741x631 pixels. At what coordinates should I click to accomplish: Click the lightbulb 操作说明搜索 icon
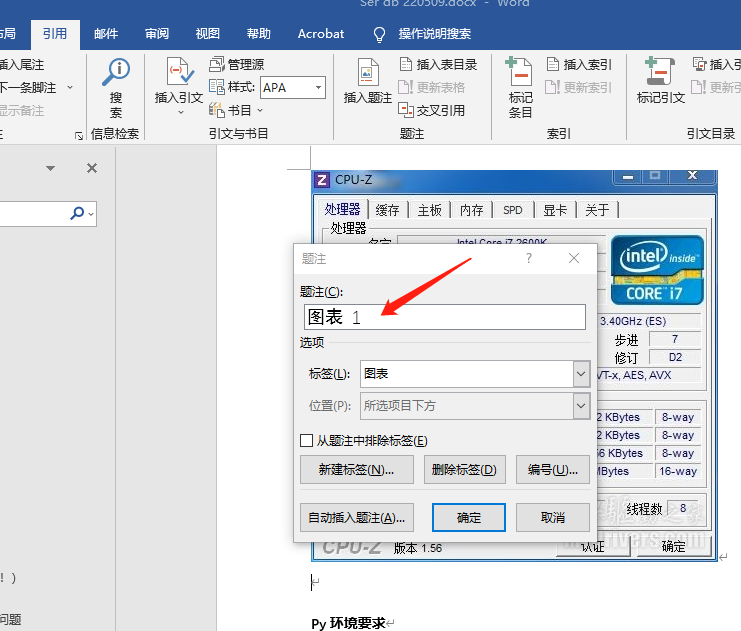point(379,34)
